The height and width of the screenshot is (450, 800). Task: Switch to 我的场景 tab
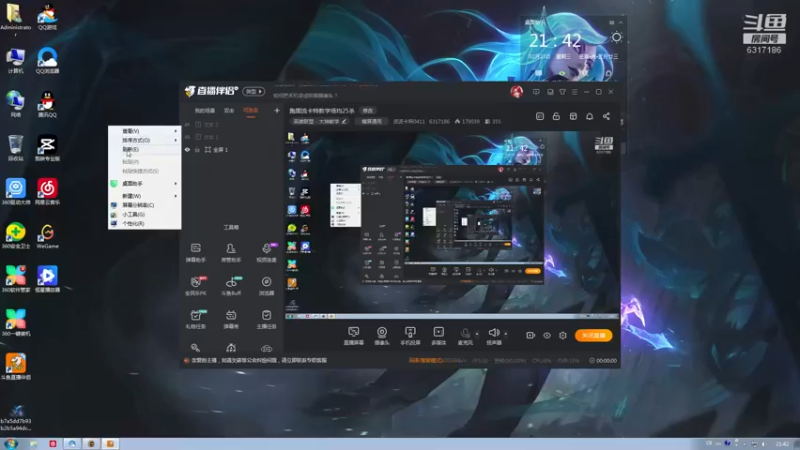click(x=205, y=111)
